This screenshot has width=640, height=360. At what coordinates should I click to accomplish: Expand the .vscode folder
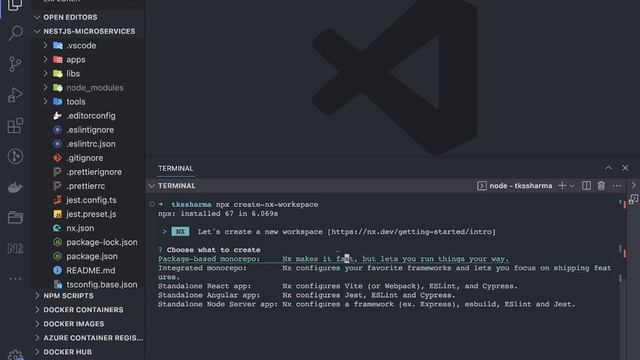tap(88, 45)
